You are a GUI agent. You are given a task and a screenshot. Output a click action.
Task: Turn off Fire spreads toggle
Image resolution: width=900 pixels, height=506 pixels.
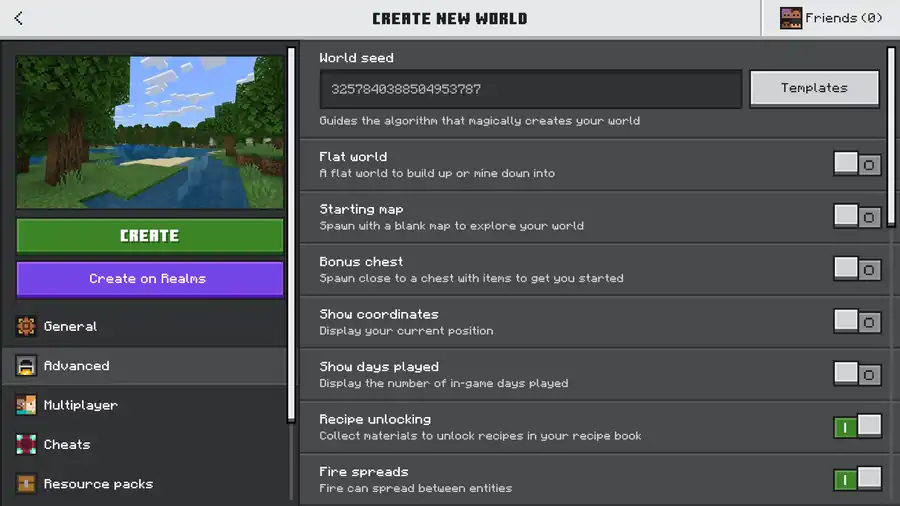pos(857,479)
